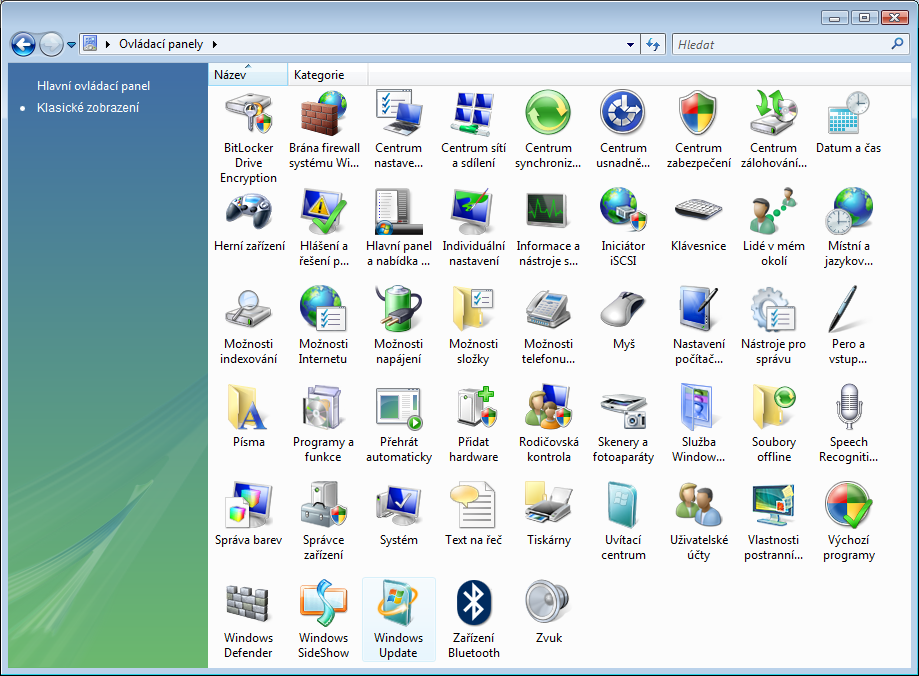Viewport: 919px width, 676px height.
Task: Switch to Hlavní ovládací panel view
Action: tap(93, 86)
